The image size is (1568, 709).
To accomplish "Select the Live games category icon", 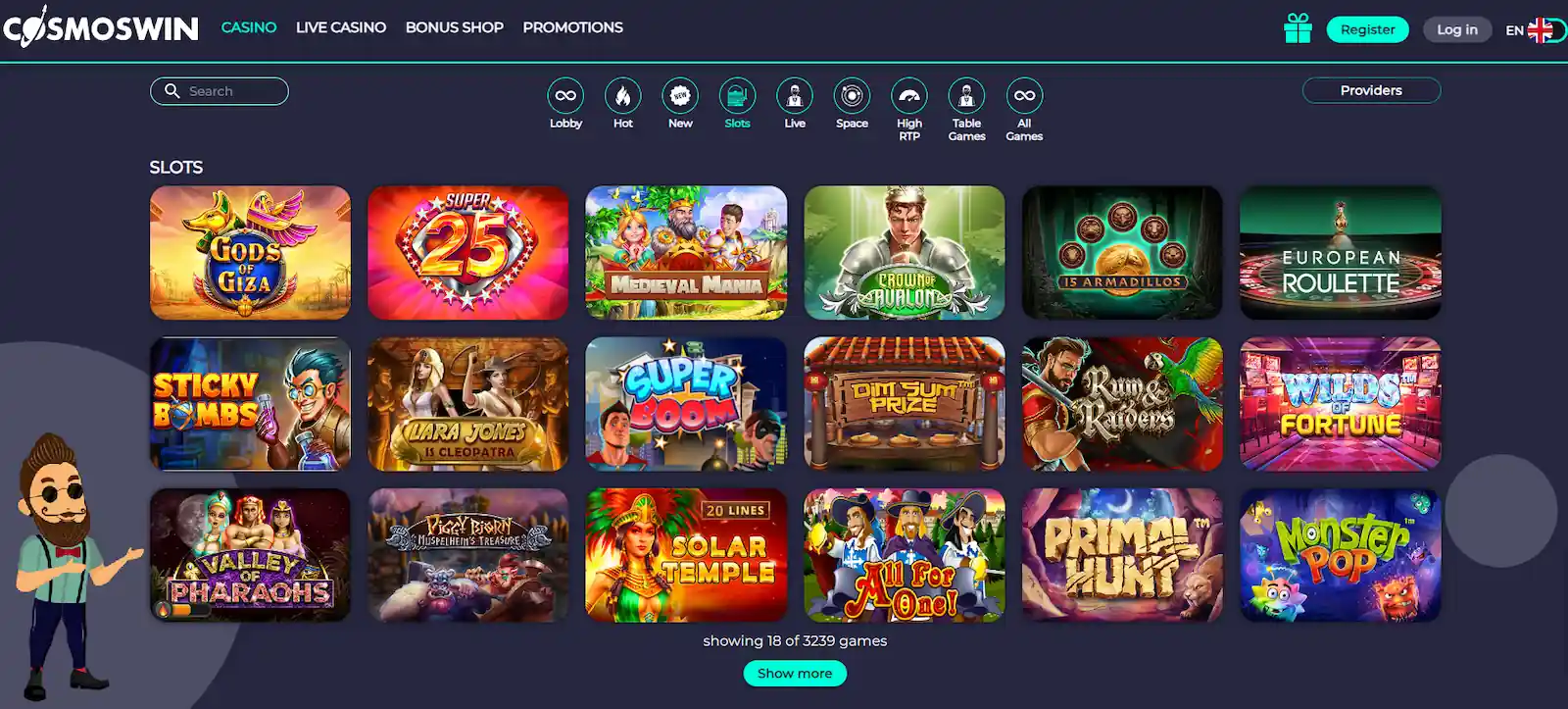I will [795, 96].
